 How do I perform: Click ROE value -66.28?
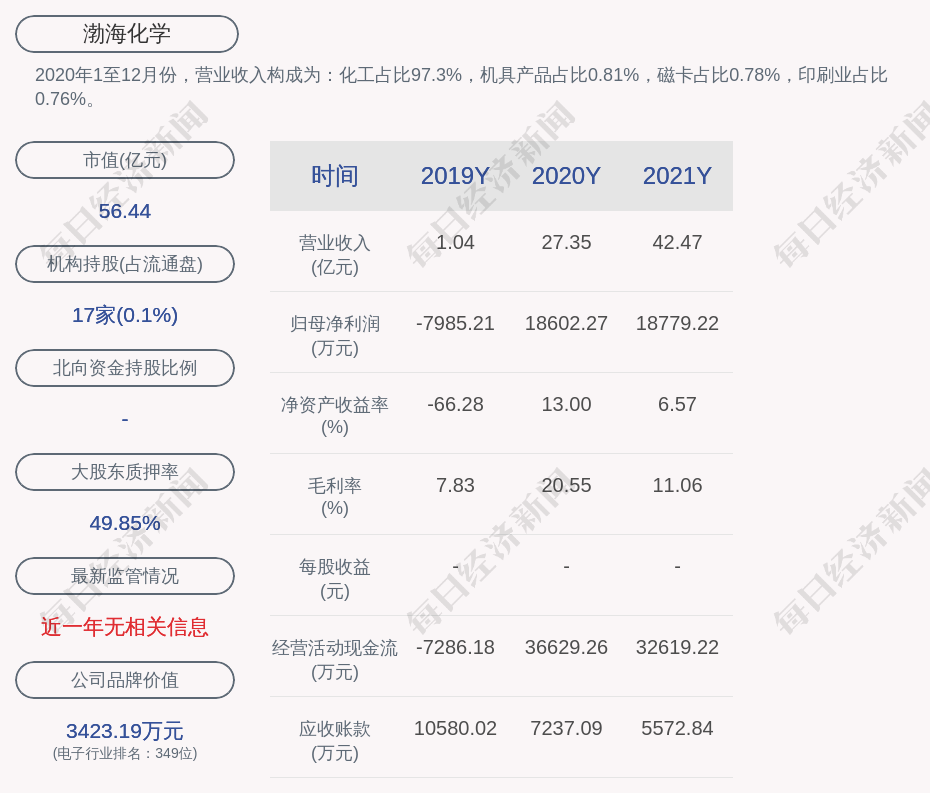click(455, 405)
